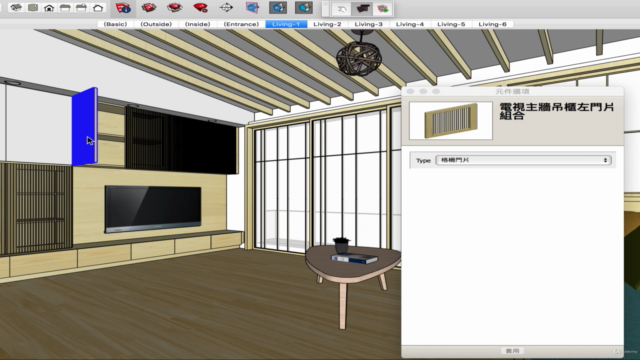Screen dimensions: 640x360
Task: Click the component options panel title bar
Action: tap(512, 91)
